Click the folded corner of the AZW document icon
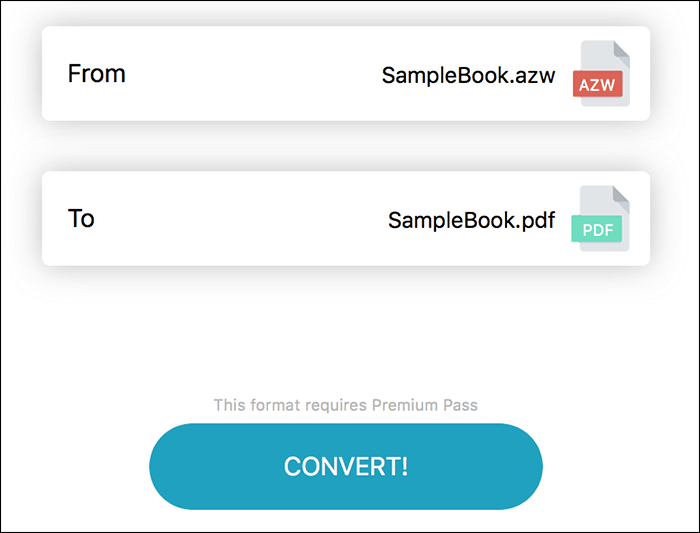700x533 pixels. 621,49
